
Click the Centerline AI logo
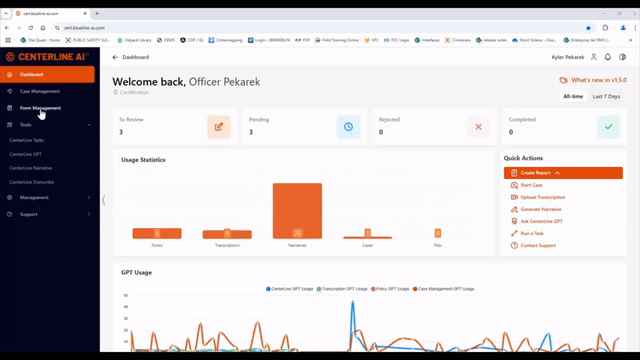47,57
